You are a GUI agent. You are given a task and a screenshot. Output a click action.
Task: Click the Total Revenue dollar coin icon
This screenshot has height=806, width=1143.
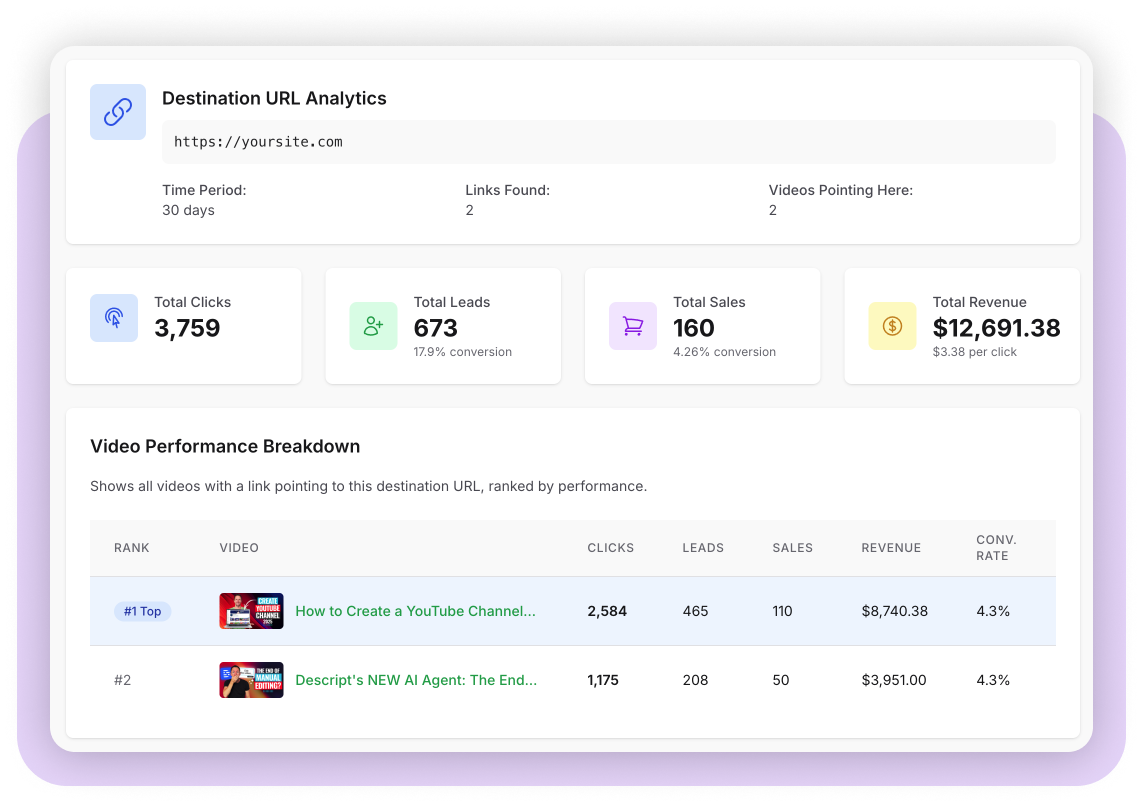(892, 326)
